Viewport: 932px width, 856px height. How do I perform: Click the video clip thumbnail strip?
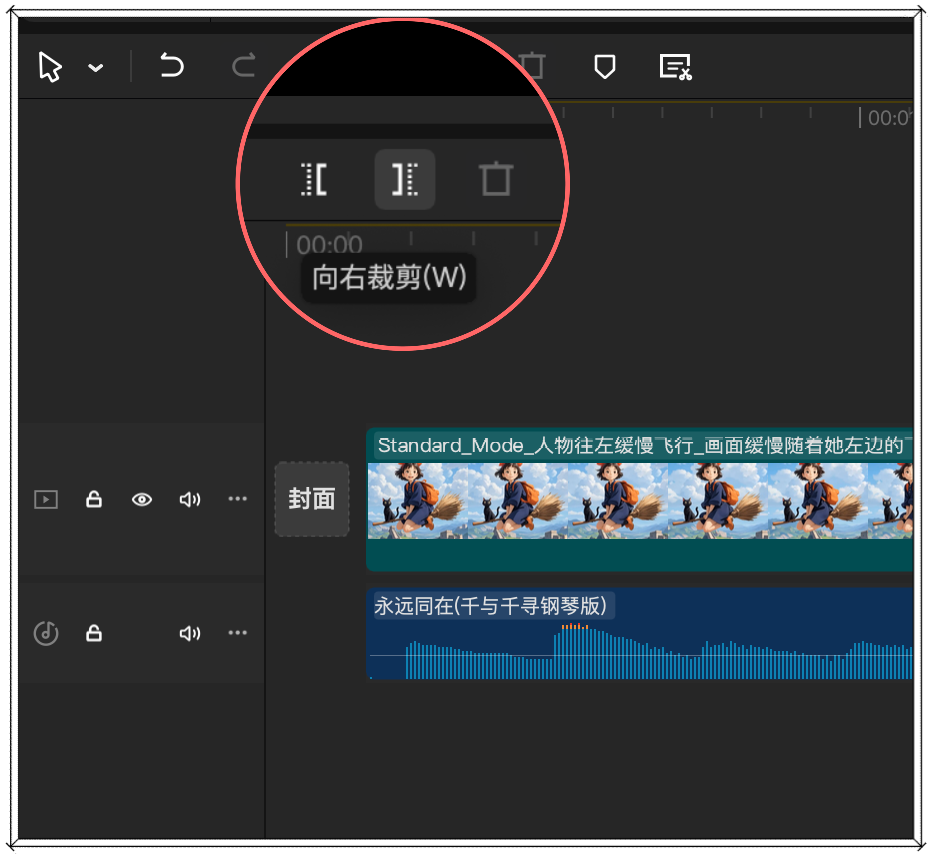[x=640, y=501]
